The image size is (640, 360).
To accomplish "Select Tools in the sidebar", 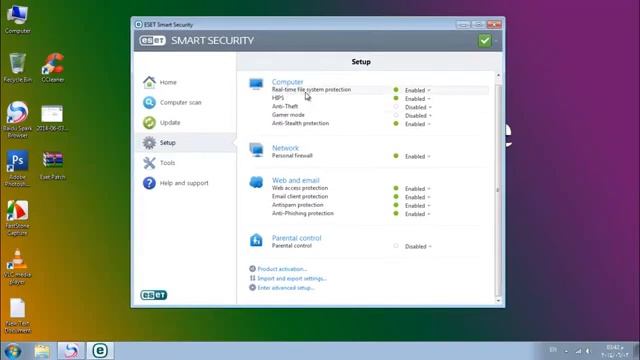I will point(185,163).
